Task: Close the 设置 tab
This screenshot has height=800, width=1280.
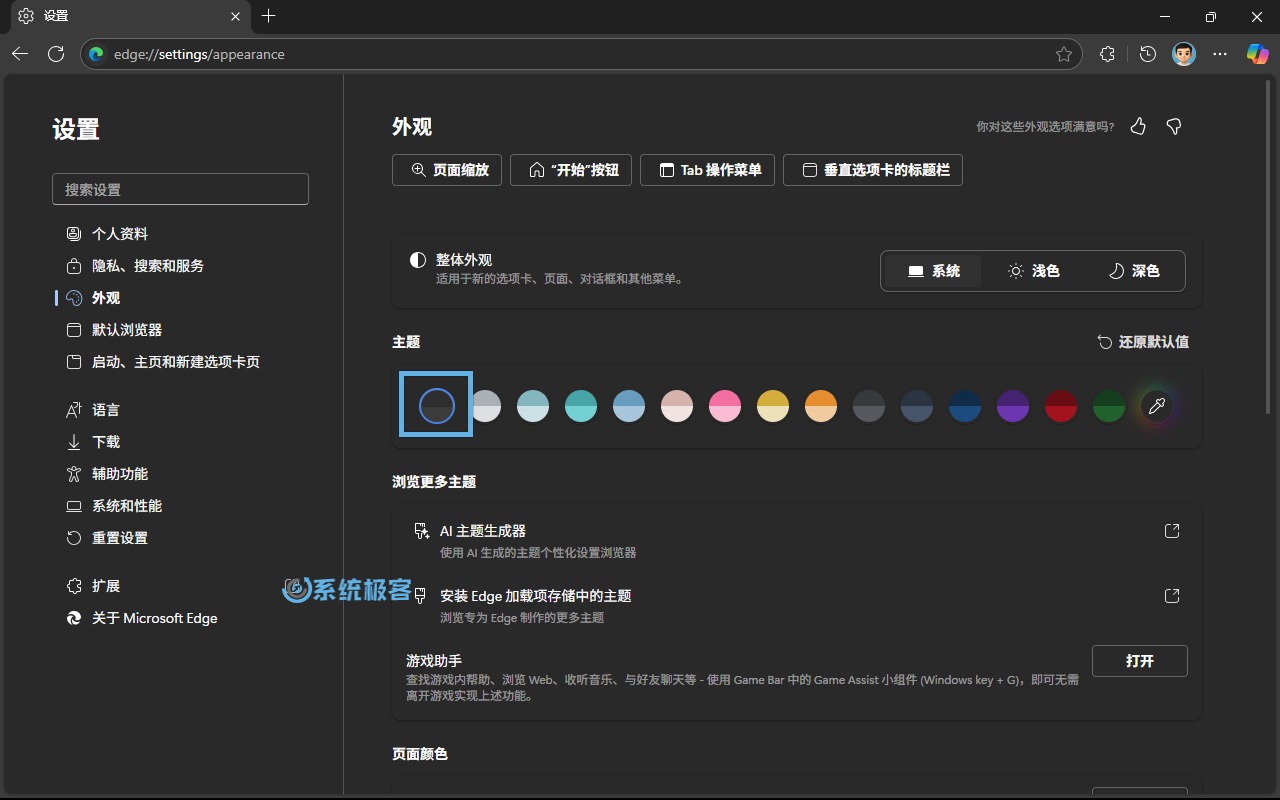Action: pyautogui.click(x=235, y=16)
